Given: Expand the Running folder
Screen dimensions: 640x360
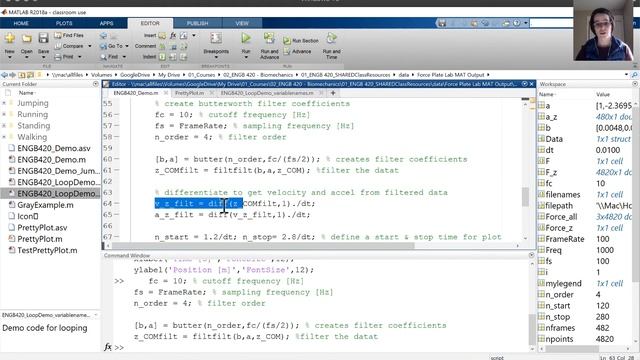Looking at the screenshot, I should click(4, 114).
